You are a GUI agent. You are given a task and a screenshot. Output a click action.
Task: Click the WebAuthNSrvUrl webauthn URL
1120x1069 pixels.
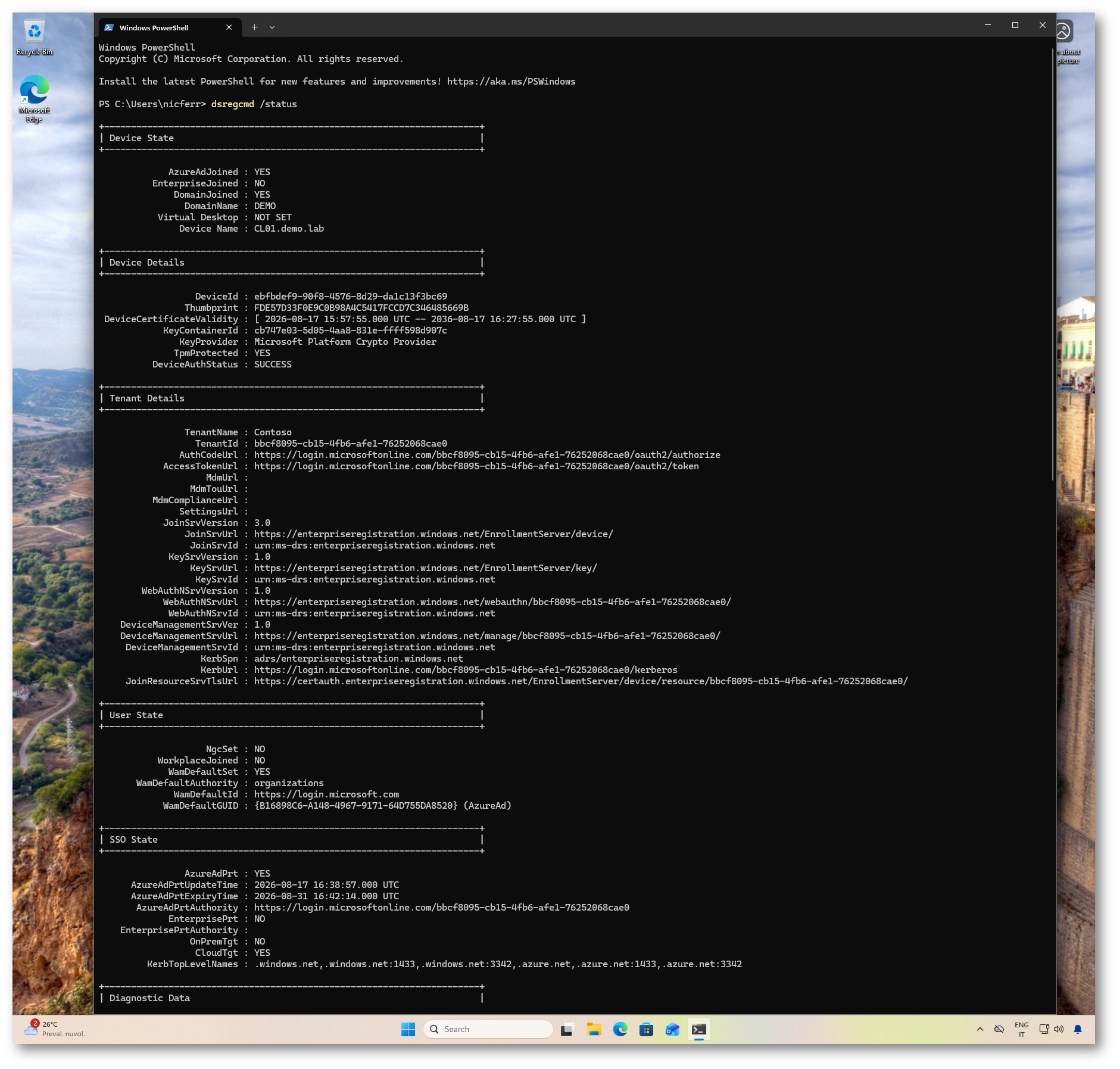(492, 602)
